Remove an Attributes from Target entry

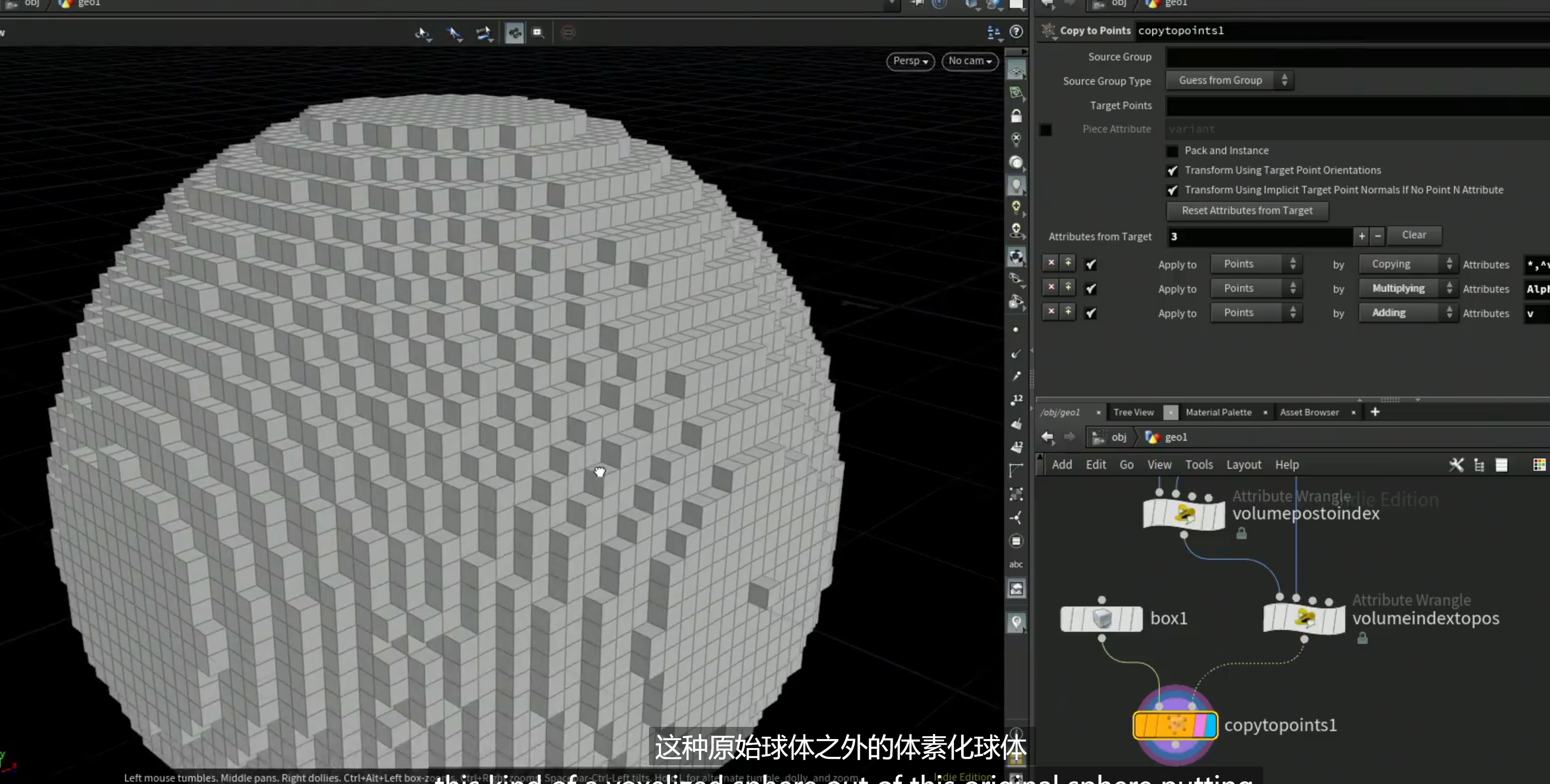click(x=1378, y=237)
